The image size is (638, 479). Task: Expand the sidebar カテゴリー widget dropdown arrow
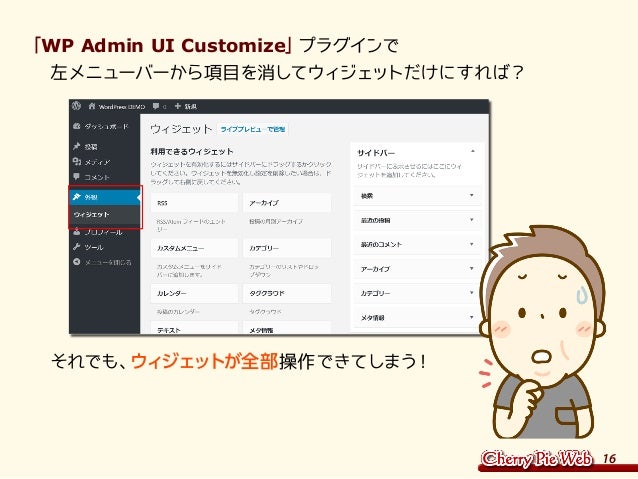coord(472,293)
